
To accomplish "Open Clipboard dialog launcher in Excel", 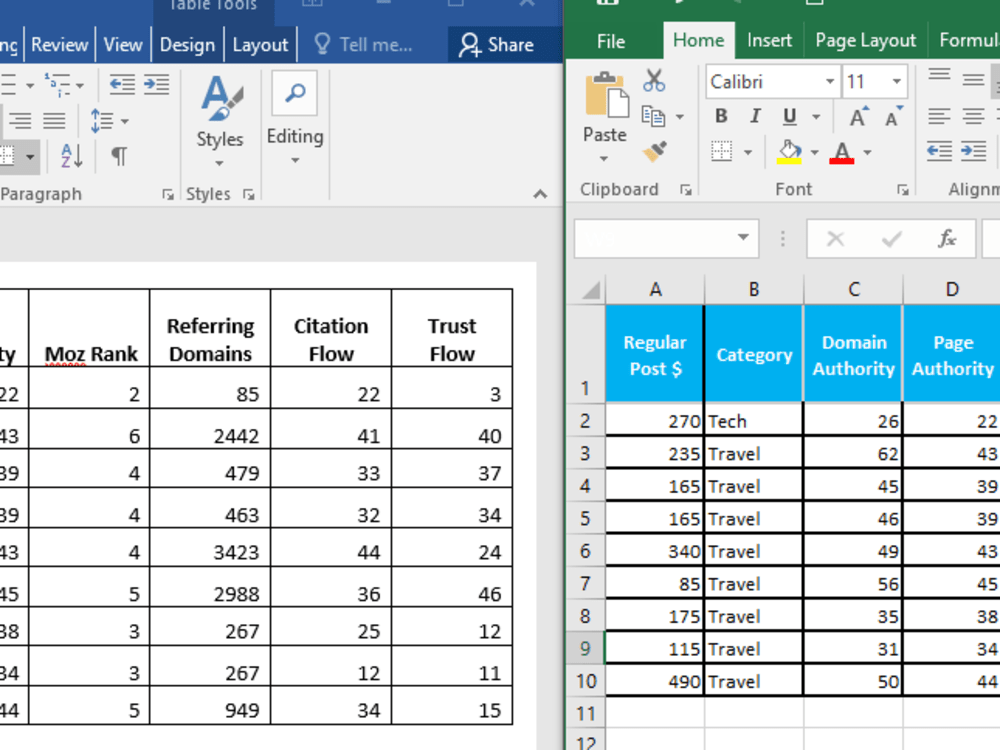I will (686, 189).
